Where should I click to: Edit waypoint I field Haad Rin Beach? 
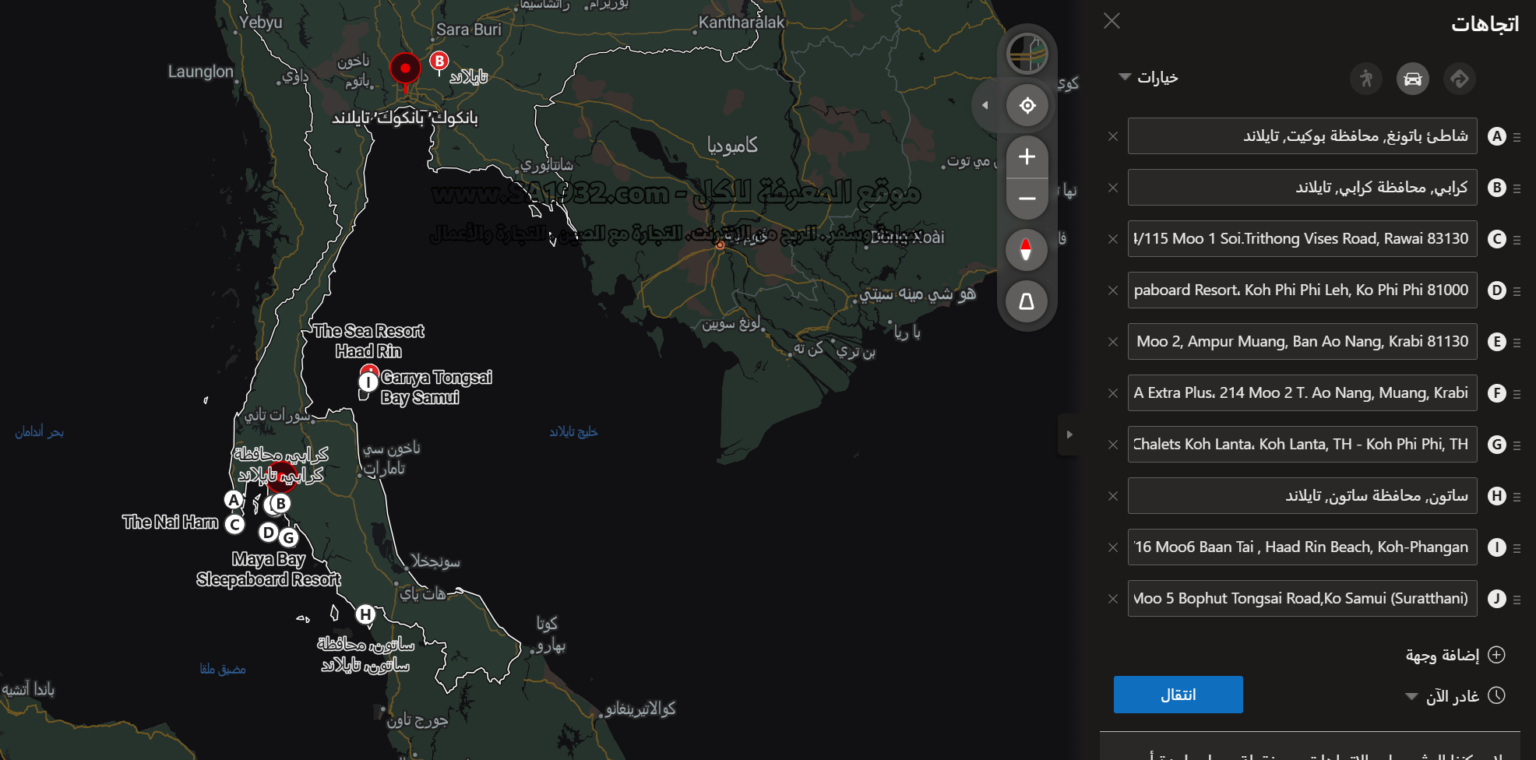point(1302,547)
